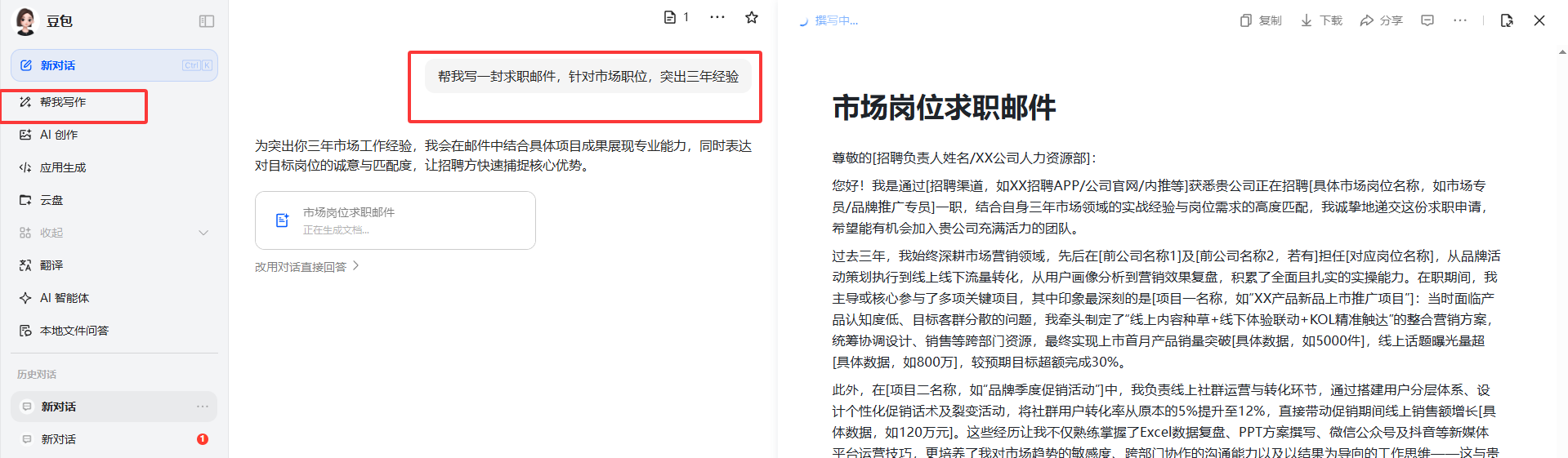Favorite the conversation with the star icon
1568x458 pixels.
[x=752, y=17]
